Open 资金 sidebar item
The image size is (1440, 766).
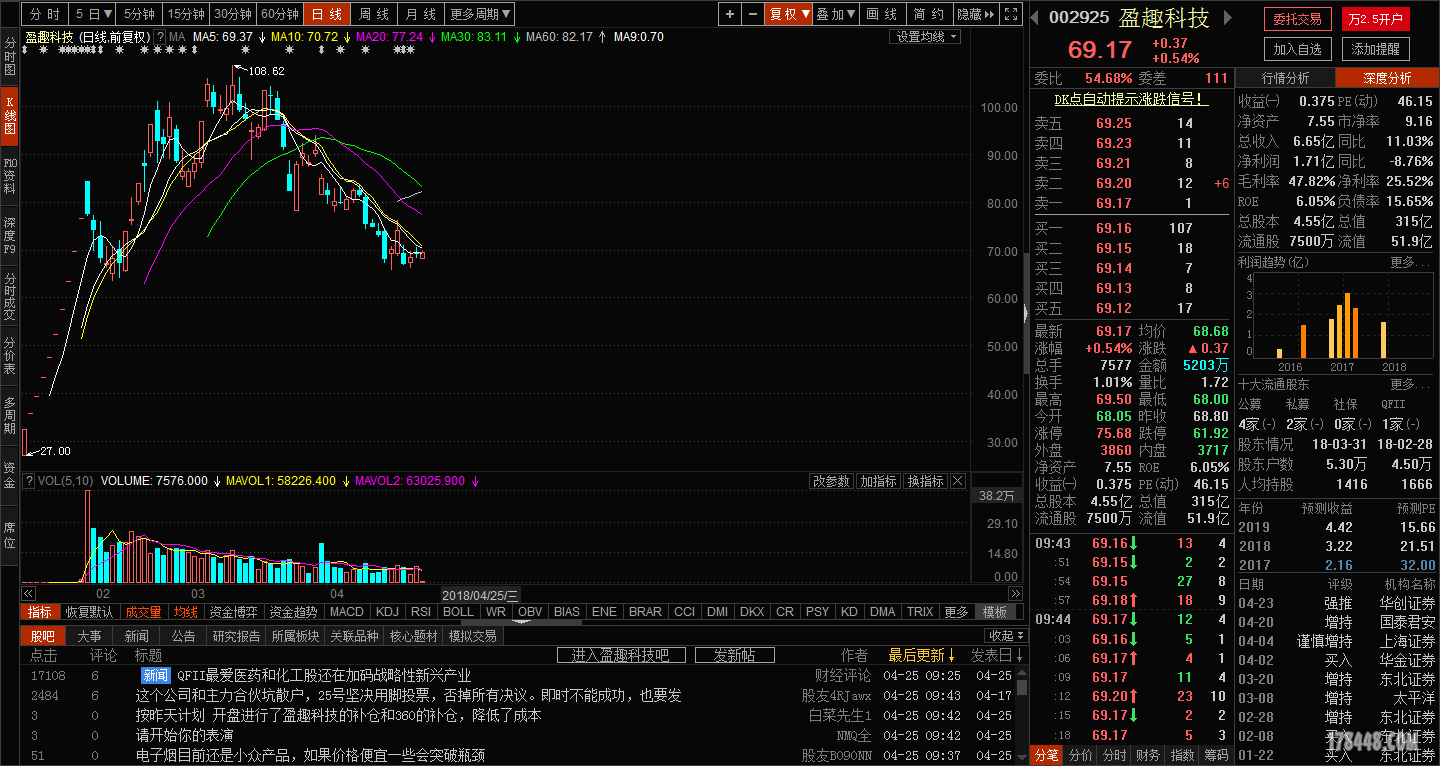click(x=9, y=475)
